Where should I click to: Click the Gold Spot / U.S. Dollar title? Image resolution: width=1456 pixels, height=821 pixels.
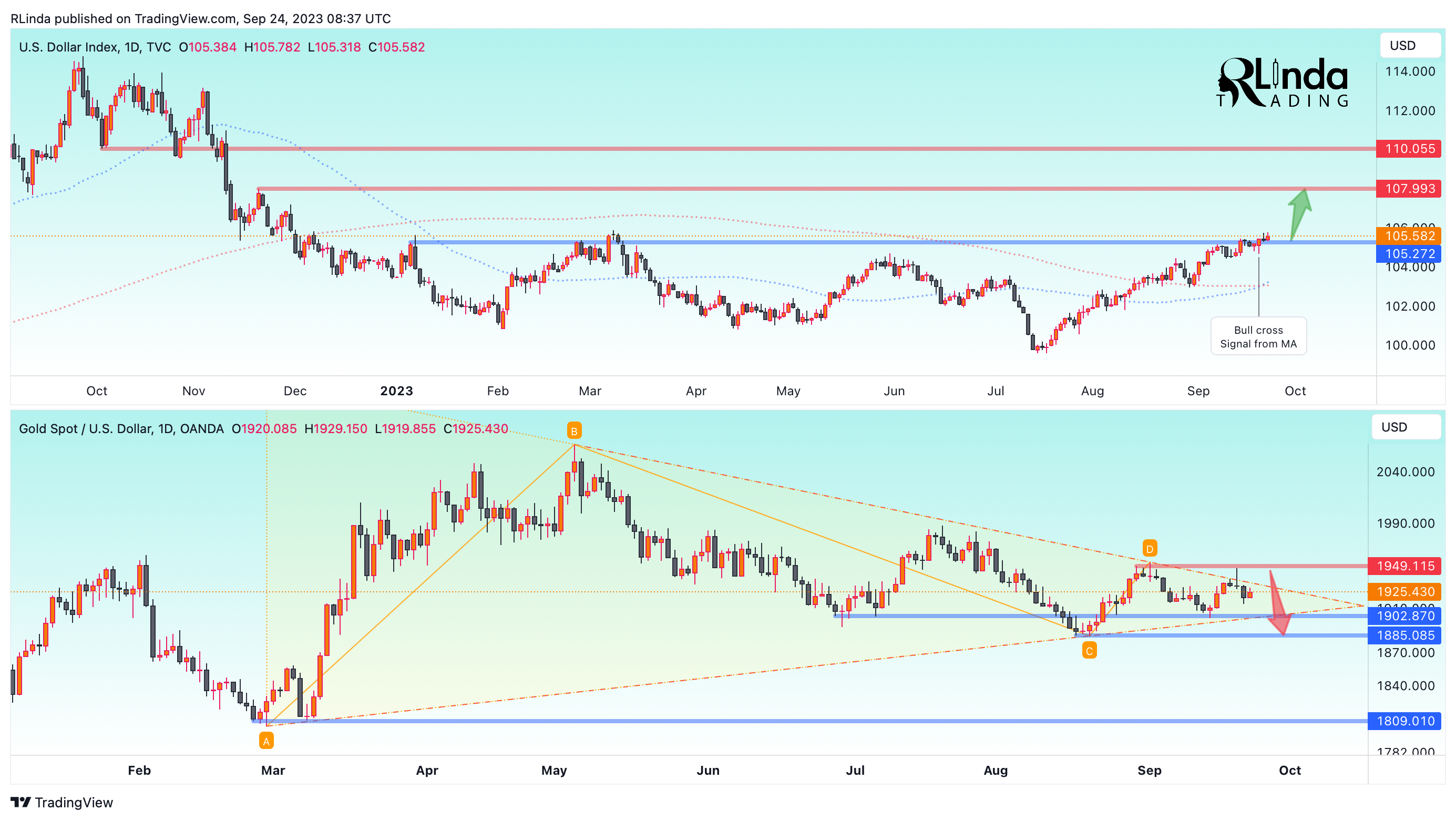point(121,429)
